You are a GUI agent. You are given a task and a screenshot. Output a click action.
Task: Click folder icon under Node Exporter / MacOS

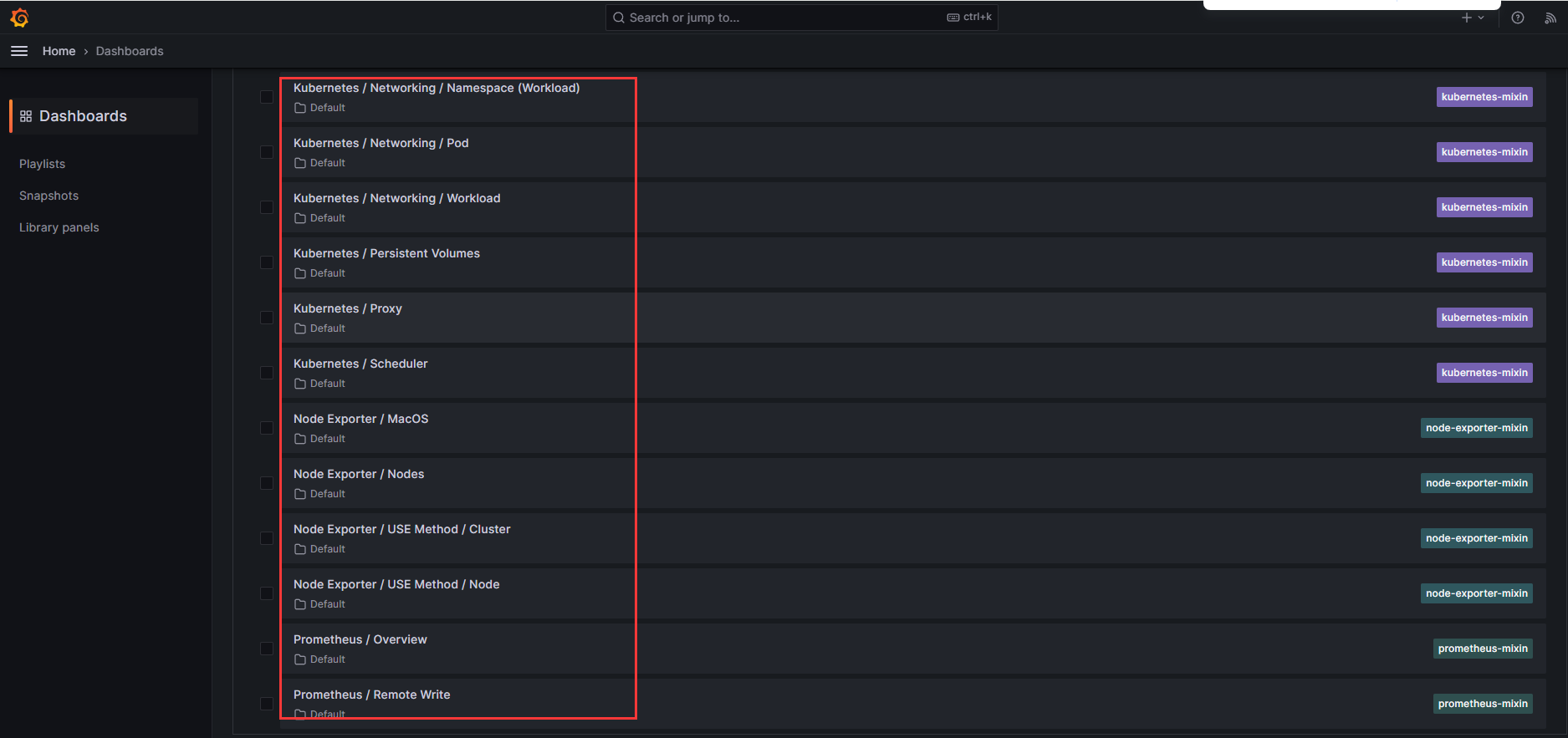coord(300,439)
